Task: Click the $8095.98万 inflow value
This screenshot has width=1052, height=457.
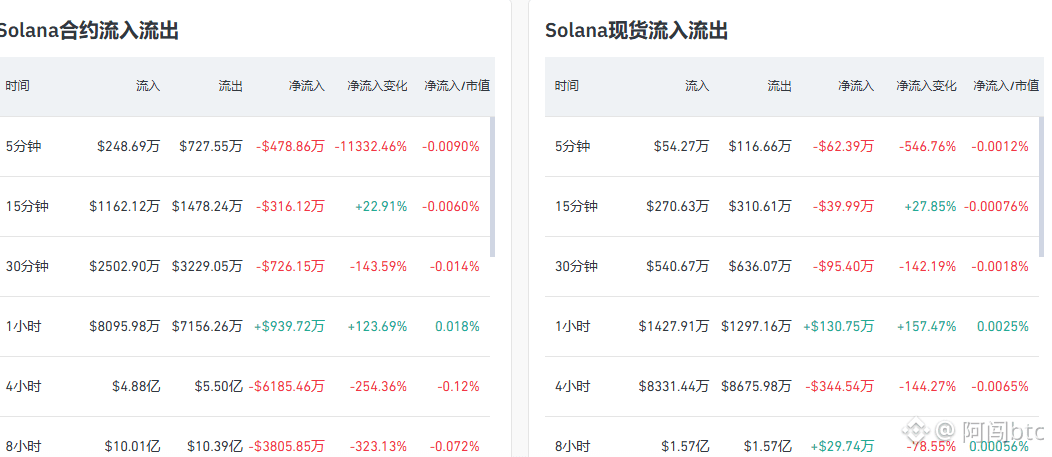Action: click(125, 326)
